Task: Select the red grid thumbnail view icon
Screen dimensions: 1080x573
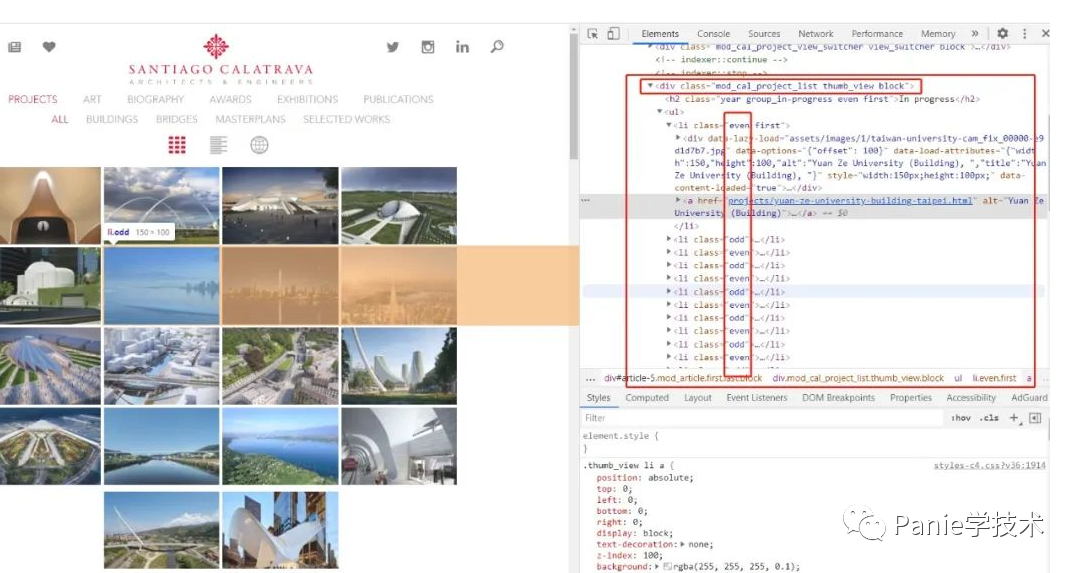Action: pos(177,145)
